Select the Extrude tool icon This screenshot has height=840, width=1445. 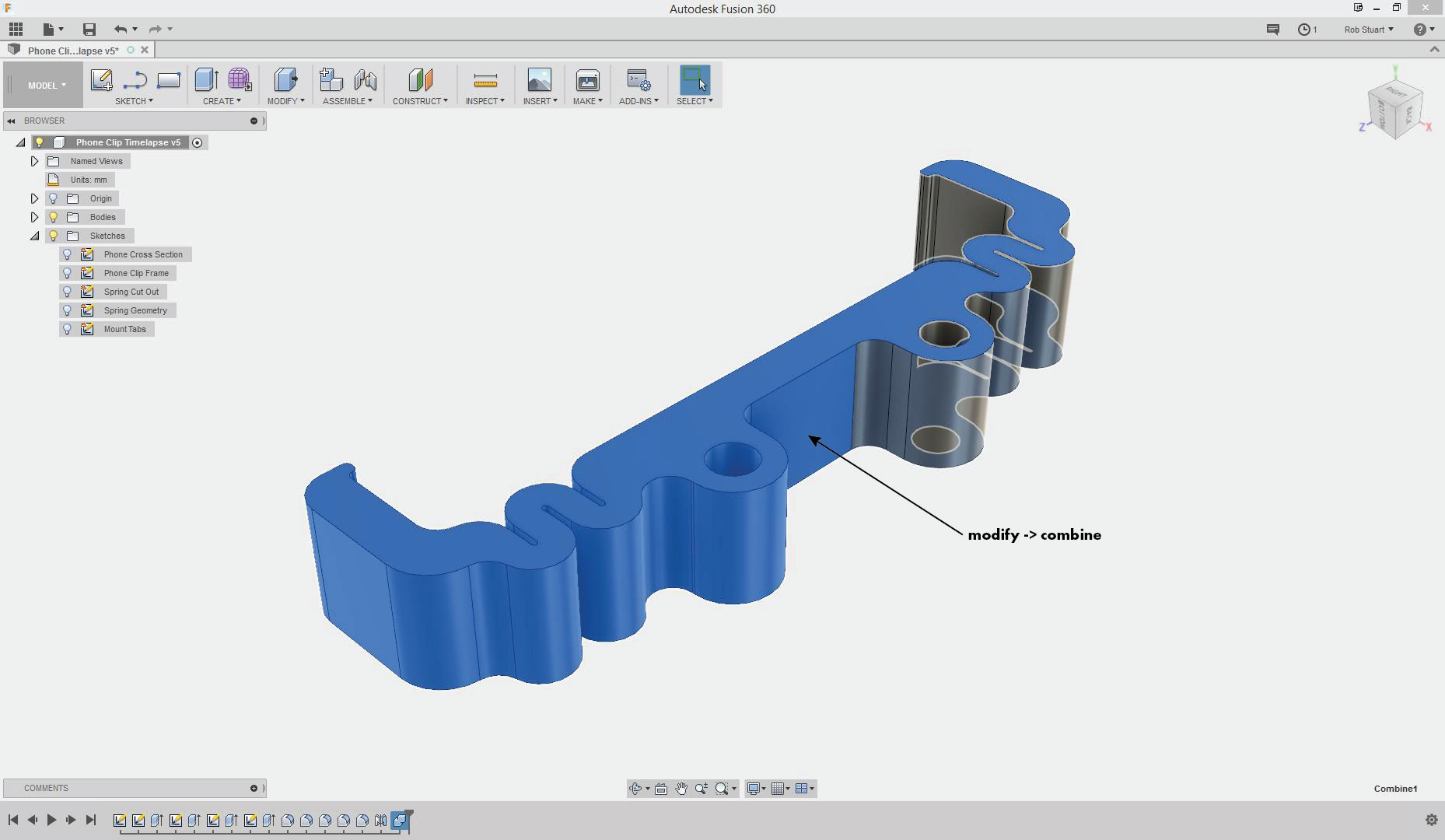click(x=206, y=80)
